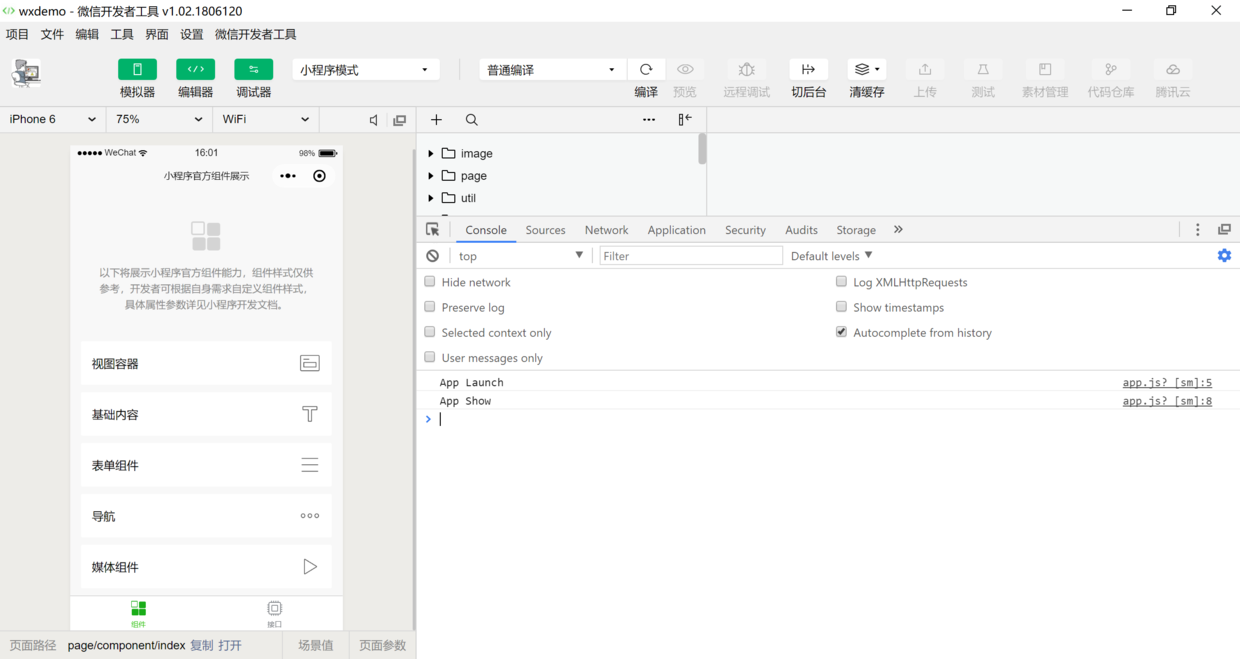The width and height of the screenshot is (1240, 659).
Task: Open the 小程序模式 mode dropdown
Action: point(366,70)
